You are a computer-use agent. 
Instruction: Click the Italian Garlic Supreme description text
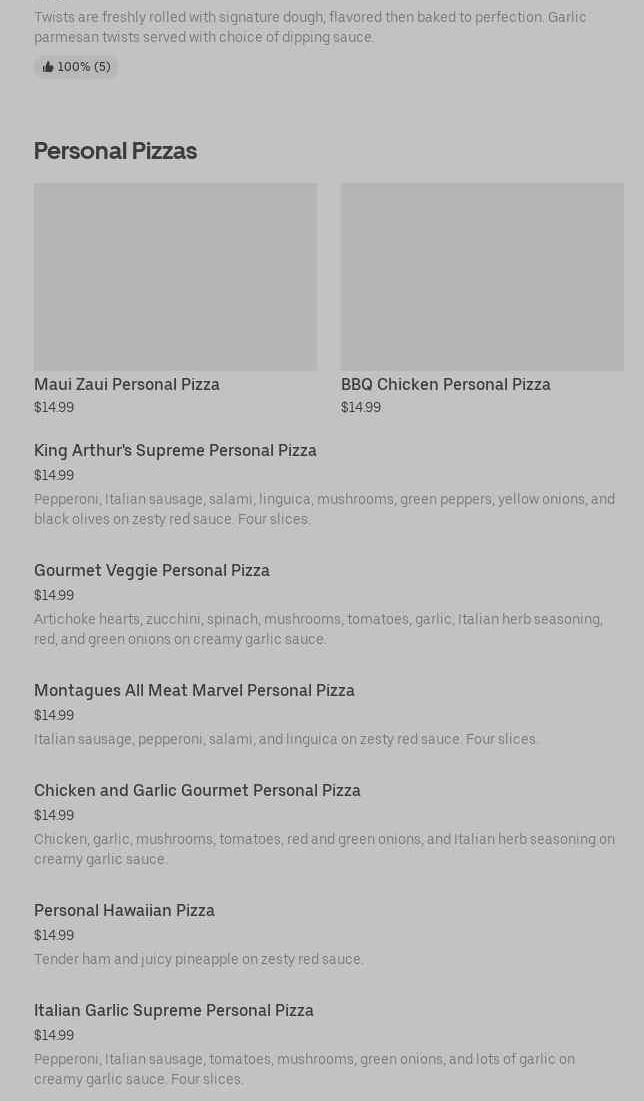(304, 1069)
